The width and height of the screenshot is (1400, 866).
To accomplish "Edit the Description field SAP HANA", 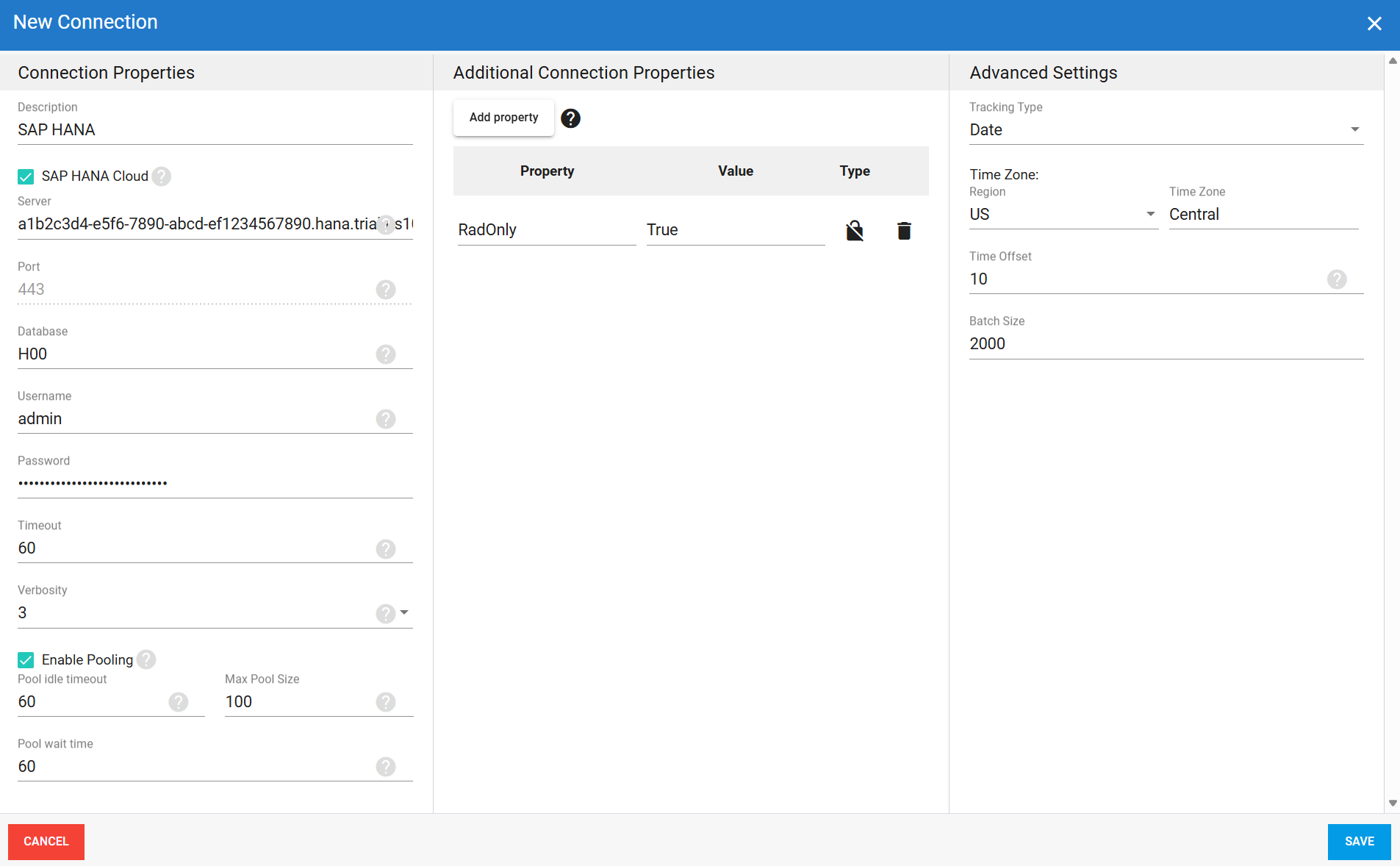I will tap(215, 130).
